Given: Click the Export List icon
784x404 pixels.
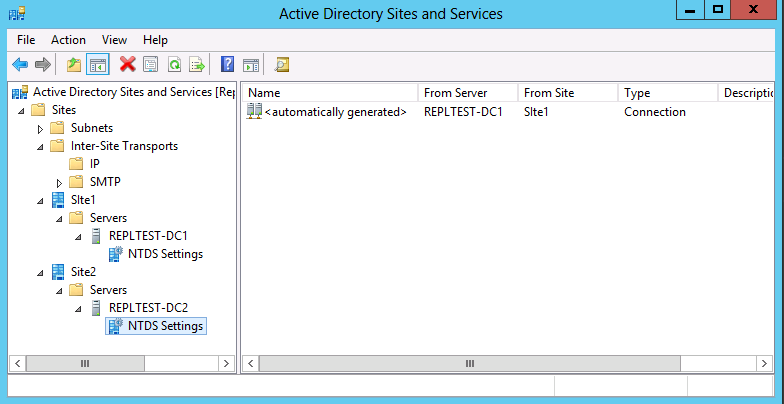Looking at the screenshot, I should (197, 64).
